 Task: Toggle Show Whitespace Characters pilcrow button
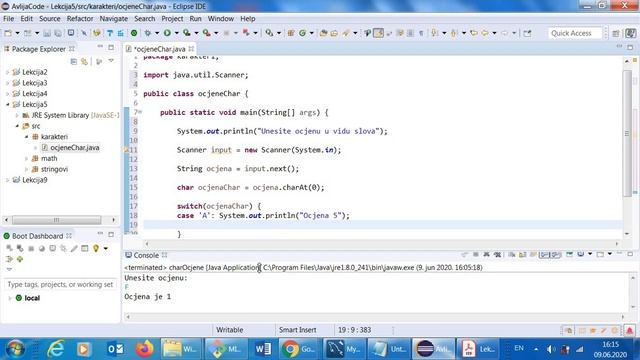(421, 33)
